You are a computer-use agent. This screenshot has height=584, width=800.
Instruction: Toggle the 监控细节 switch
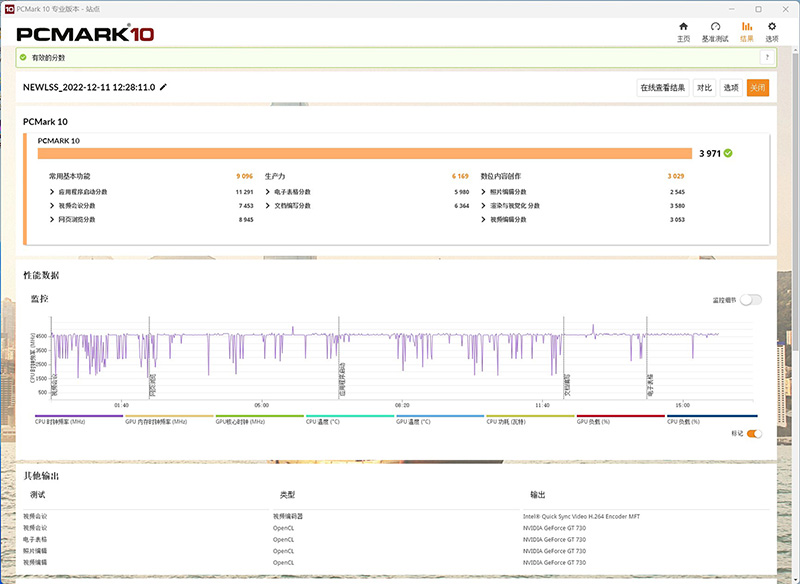[x=750, y=299]
